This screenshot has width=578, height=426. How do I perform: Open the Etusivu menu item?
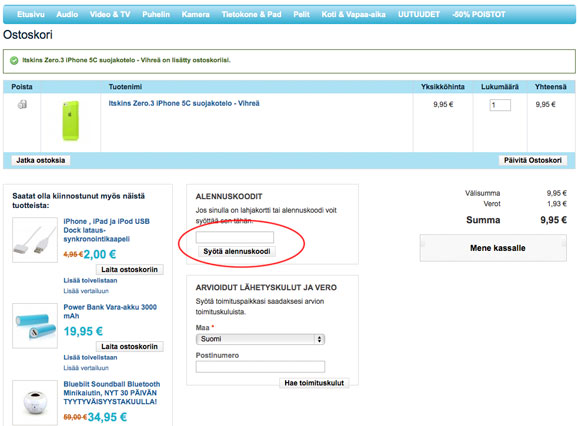point(31,14)
